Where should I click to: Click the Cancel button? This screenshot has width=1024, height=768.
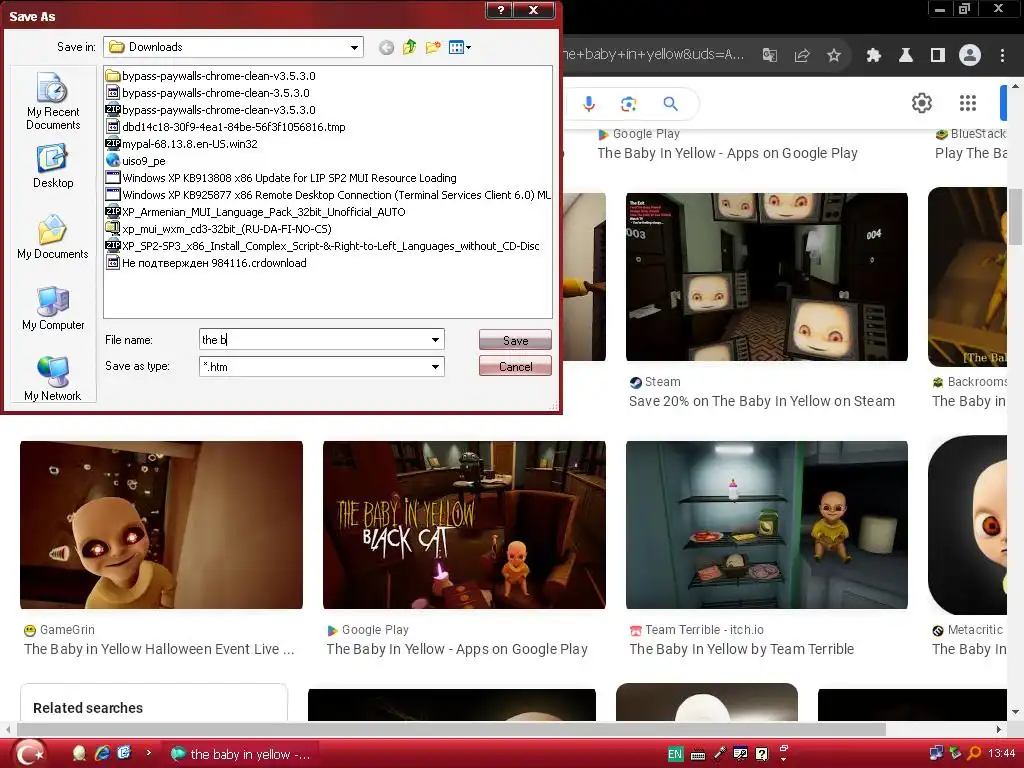515,366
